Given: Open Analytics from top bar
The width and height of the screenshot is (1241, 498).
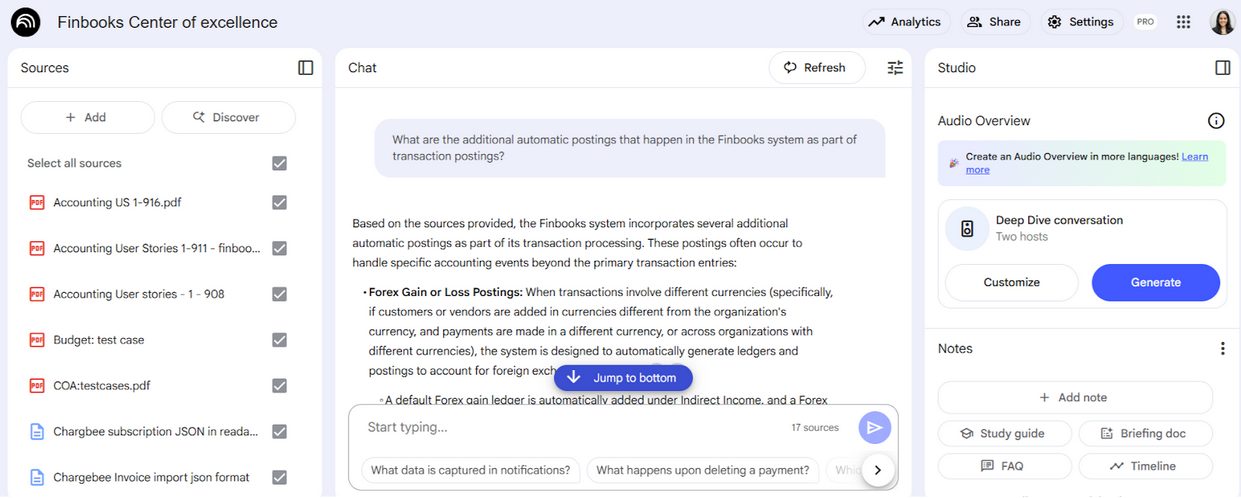Looking at the screenshot, I should [905, 22].
